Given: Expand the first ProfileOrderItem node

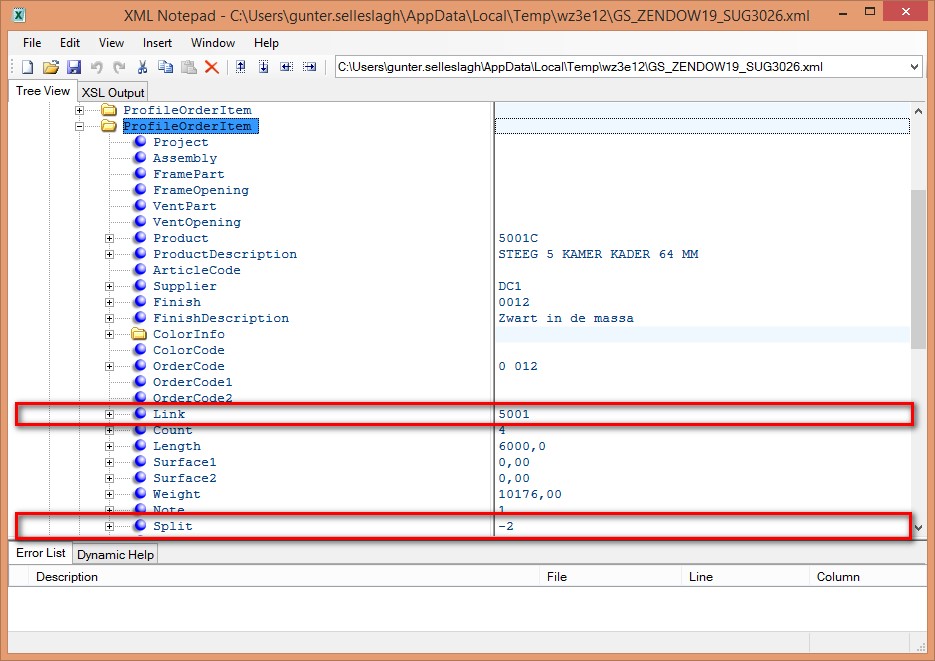Looking at the screenshot, I should click(x=79, y=110).
